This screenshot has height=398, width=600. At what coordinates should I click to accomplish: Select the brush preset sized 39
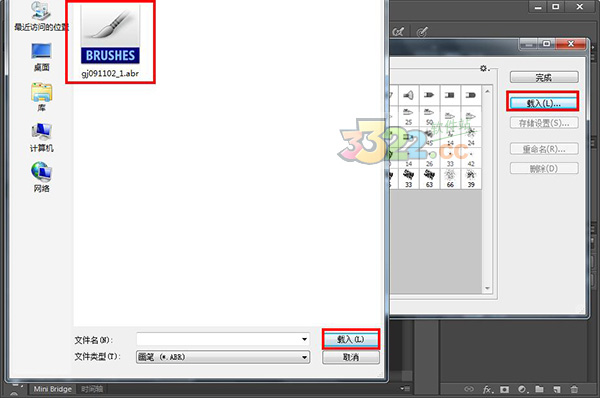[x=471, y=179]
